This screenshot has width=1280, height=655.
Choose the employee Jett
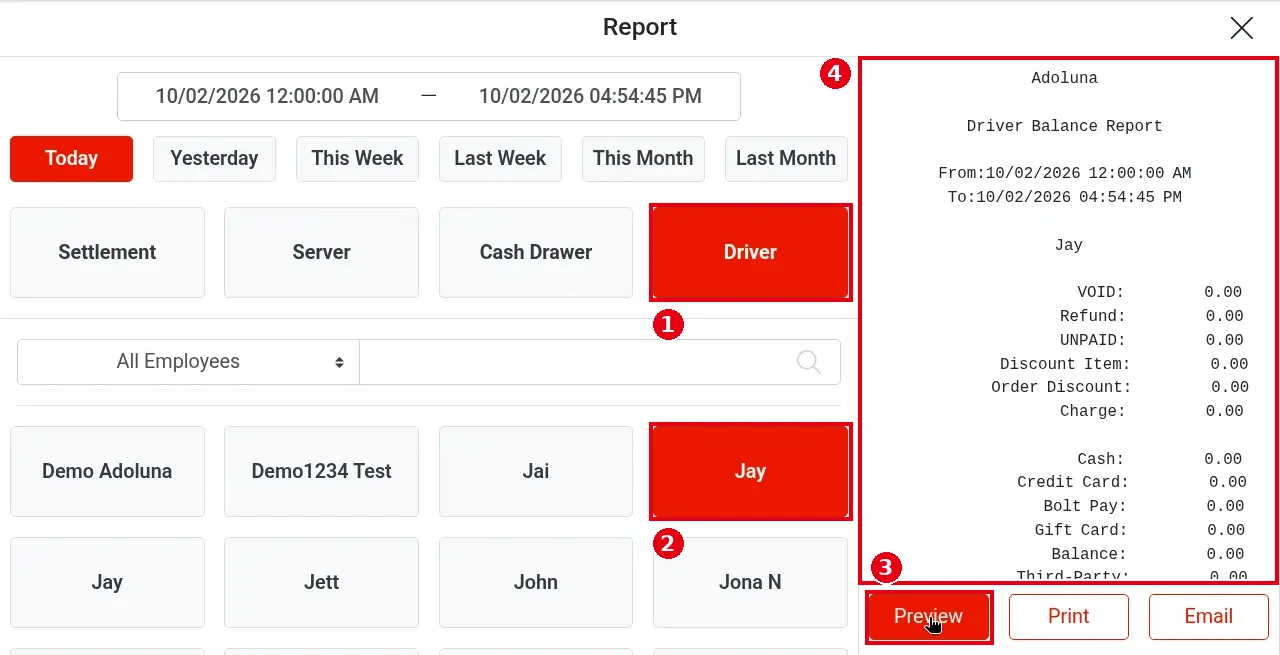(321, 582)
